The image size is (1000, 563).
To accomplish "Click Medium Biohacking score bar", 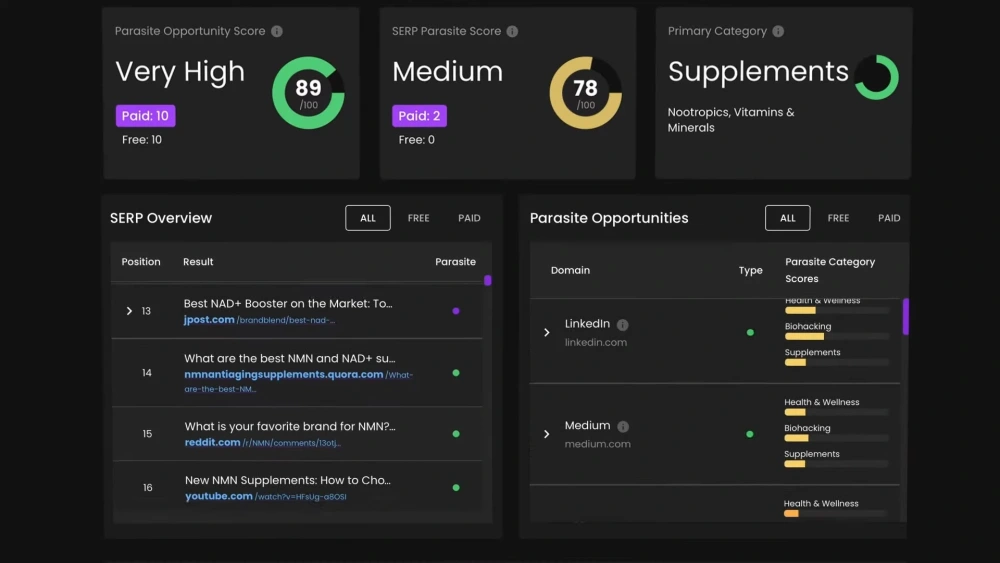I will pos(836,438).
